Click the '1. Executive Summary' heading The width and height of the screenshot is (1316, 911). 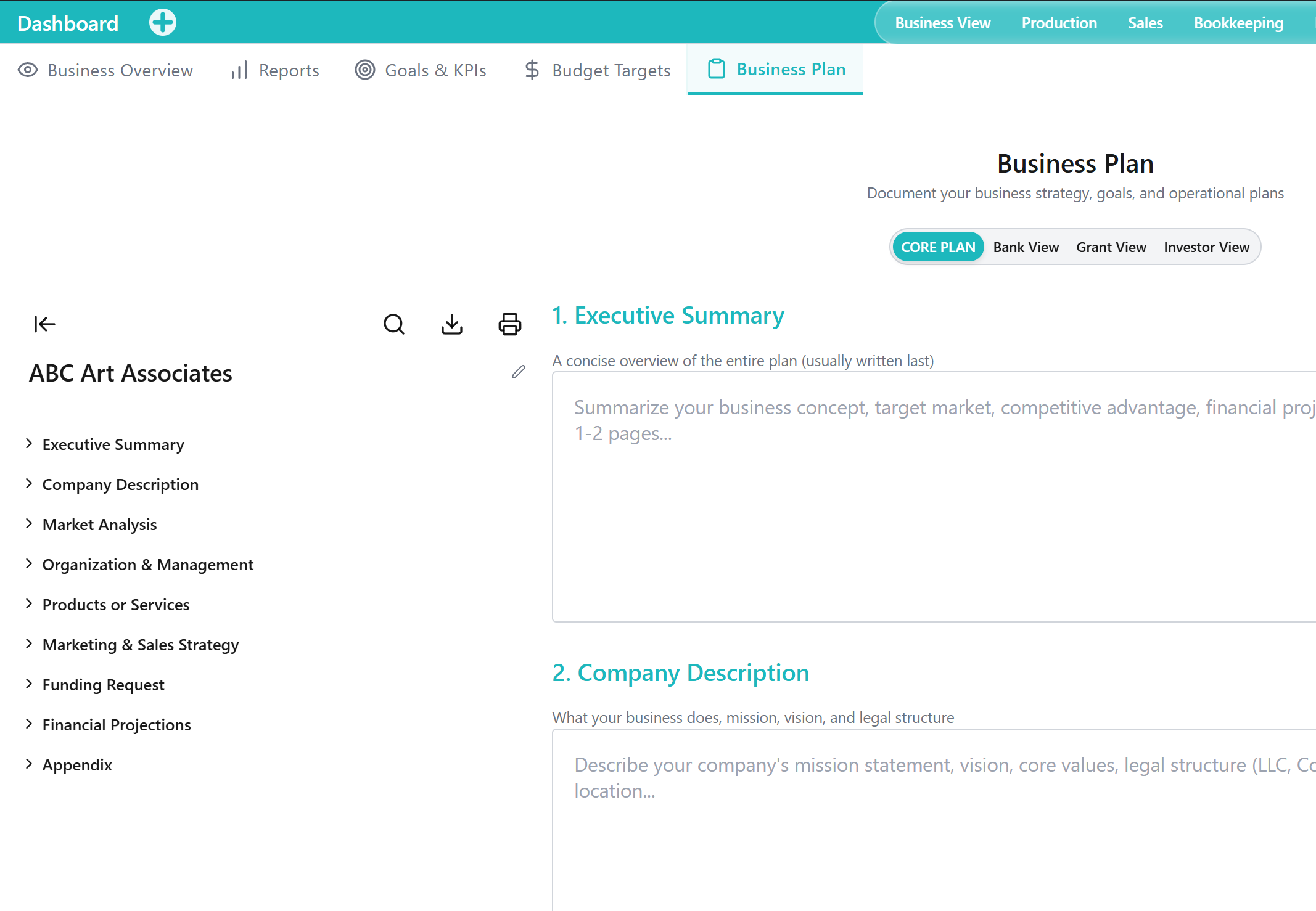coord(668,316)
